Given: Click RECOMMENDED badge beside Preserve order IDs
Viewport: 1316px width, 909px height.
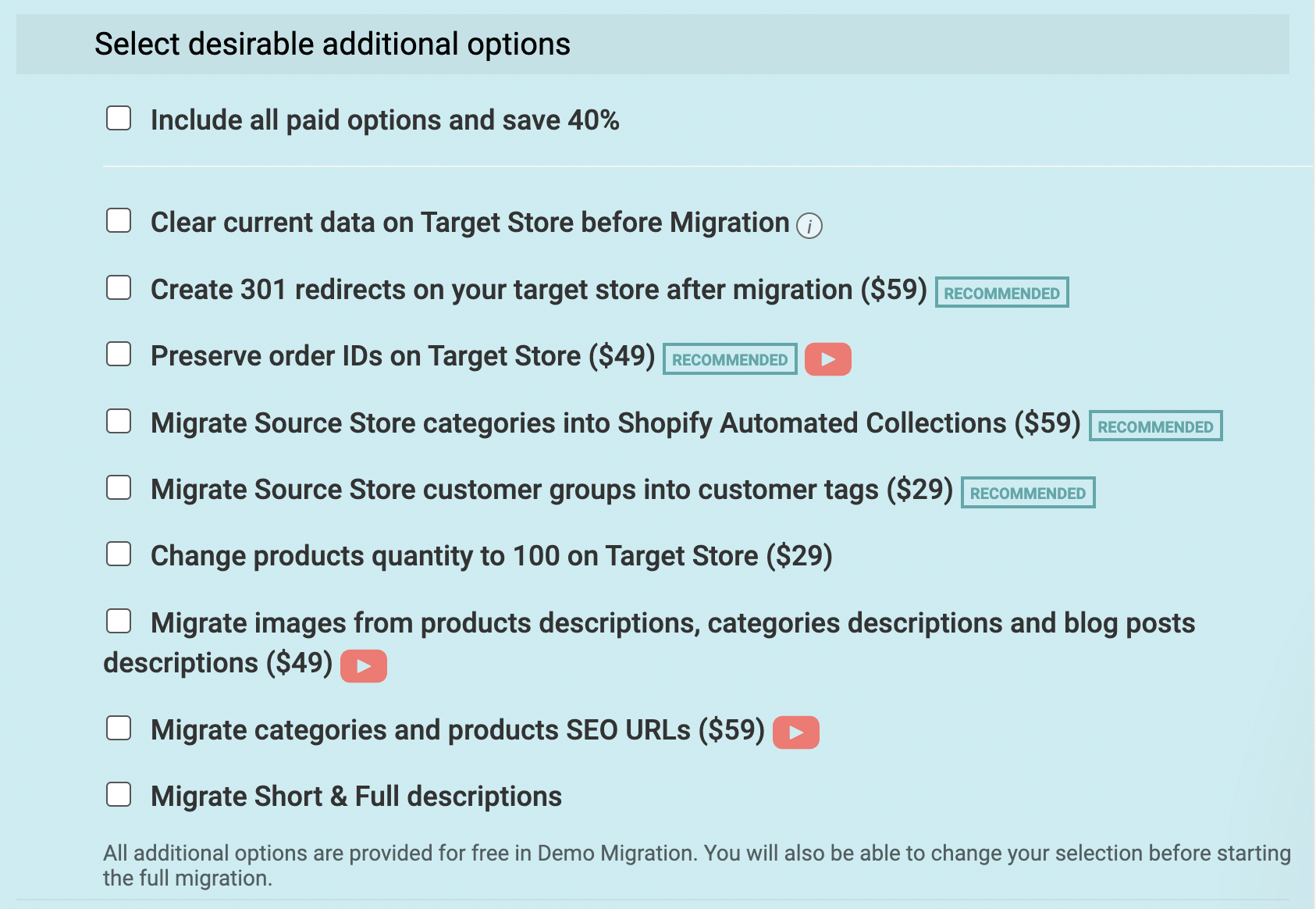Looking at the screenshot, I should coord(729,359).
